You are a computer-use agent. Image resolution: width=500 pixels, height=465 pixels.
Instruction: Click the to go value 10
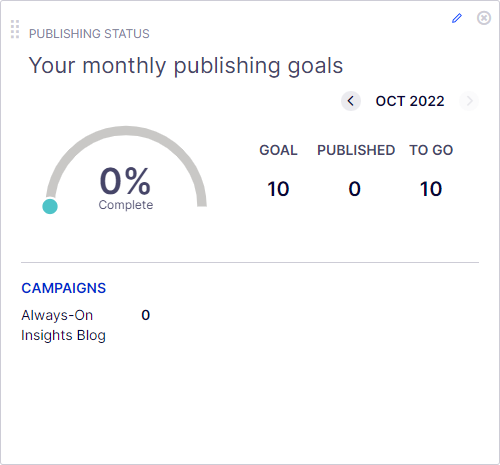[x=431, y=189]
